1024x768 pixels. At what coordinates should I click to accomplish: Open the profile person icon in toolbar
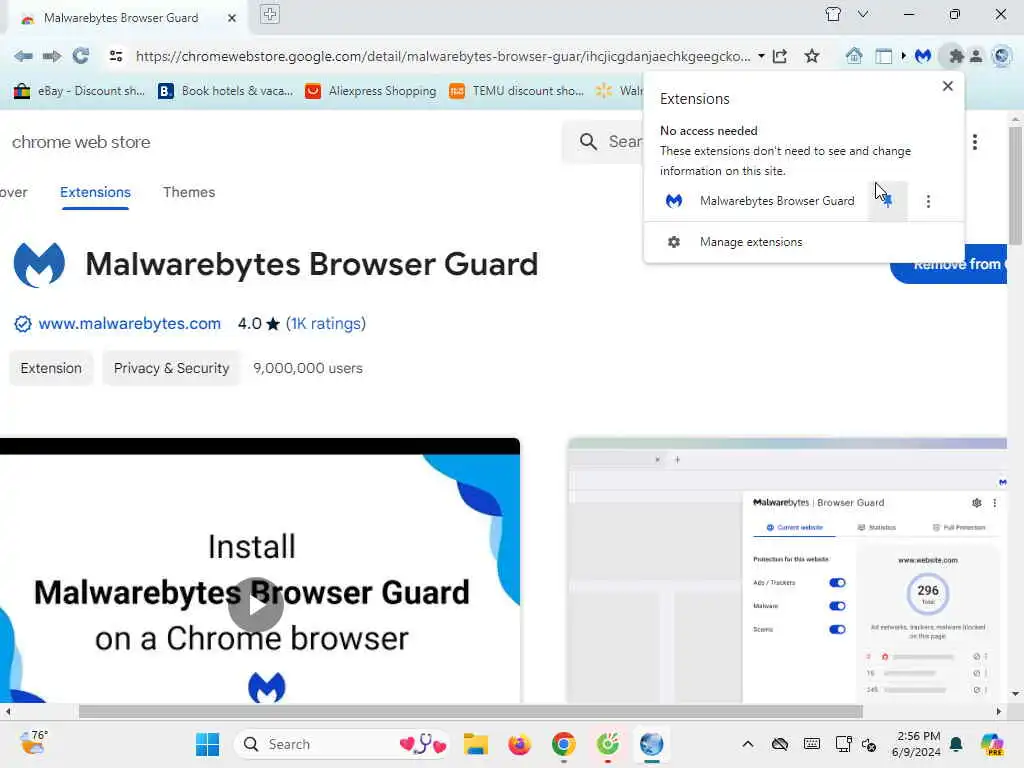976,56
